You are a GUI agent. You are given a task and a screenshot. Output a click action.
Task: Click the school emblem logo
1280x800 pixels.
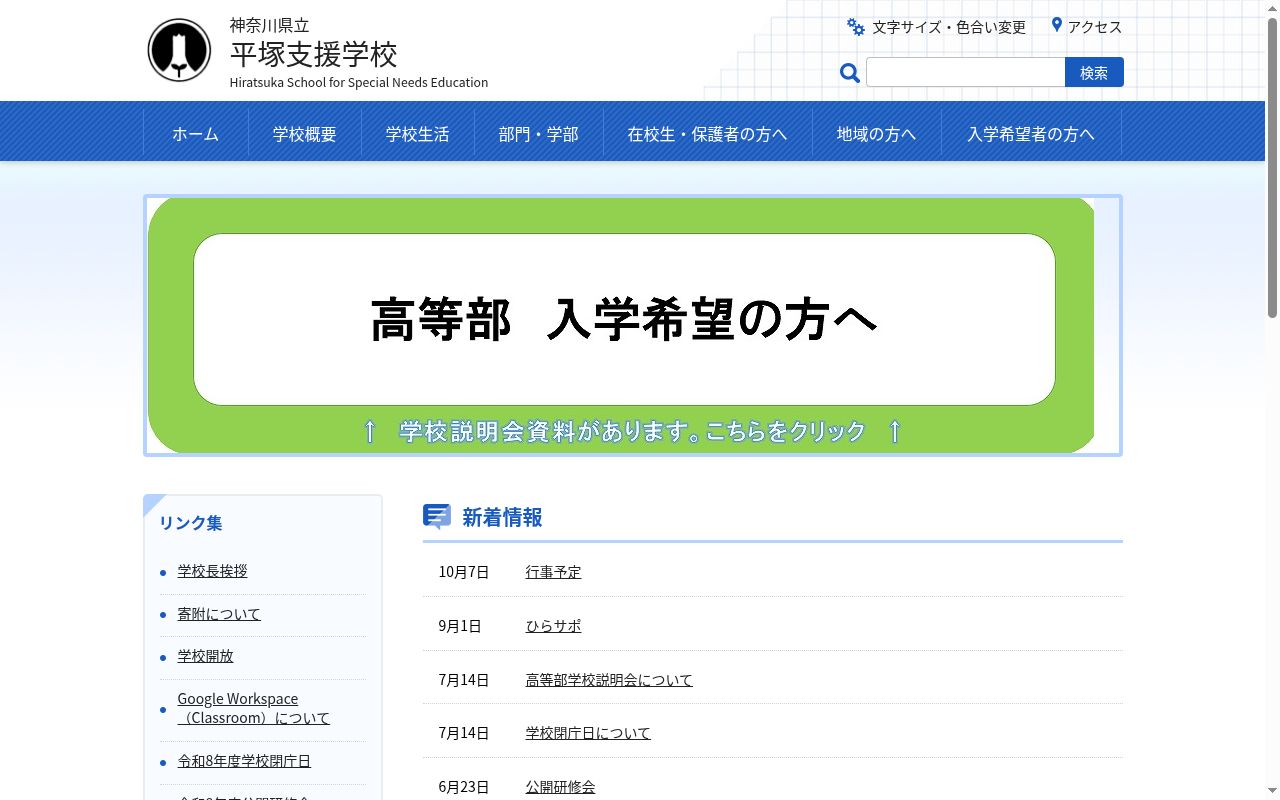pos(179,51)
